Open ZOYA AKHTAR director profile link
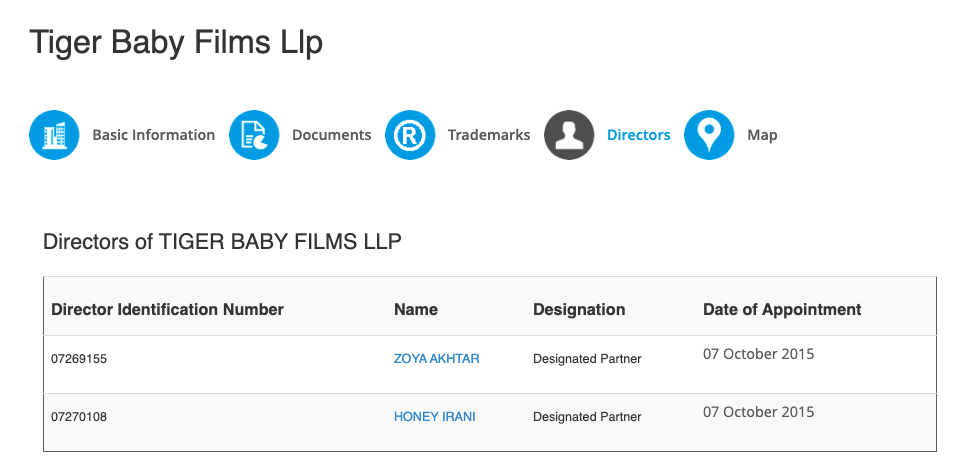Image resolution: width=975 pixels, height=474 pixels. [x=437, y=359]
